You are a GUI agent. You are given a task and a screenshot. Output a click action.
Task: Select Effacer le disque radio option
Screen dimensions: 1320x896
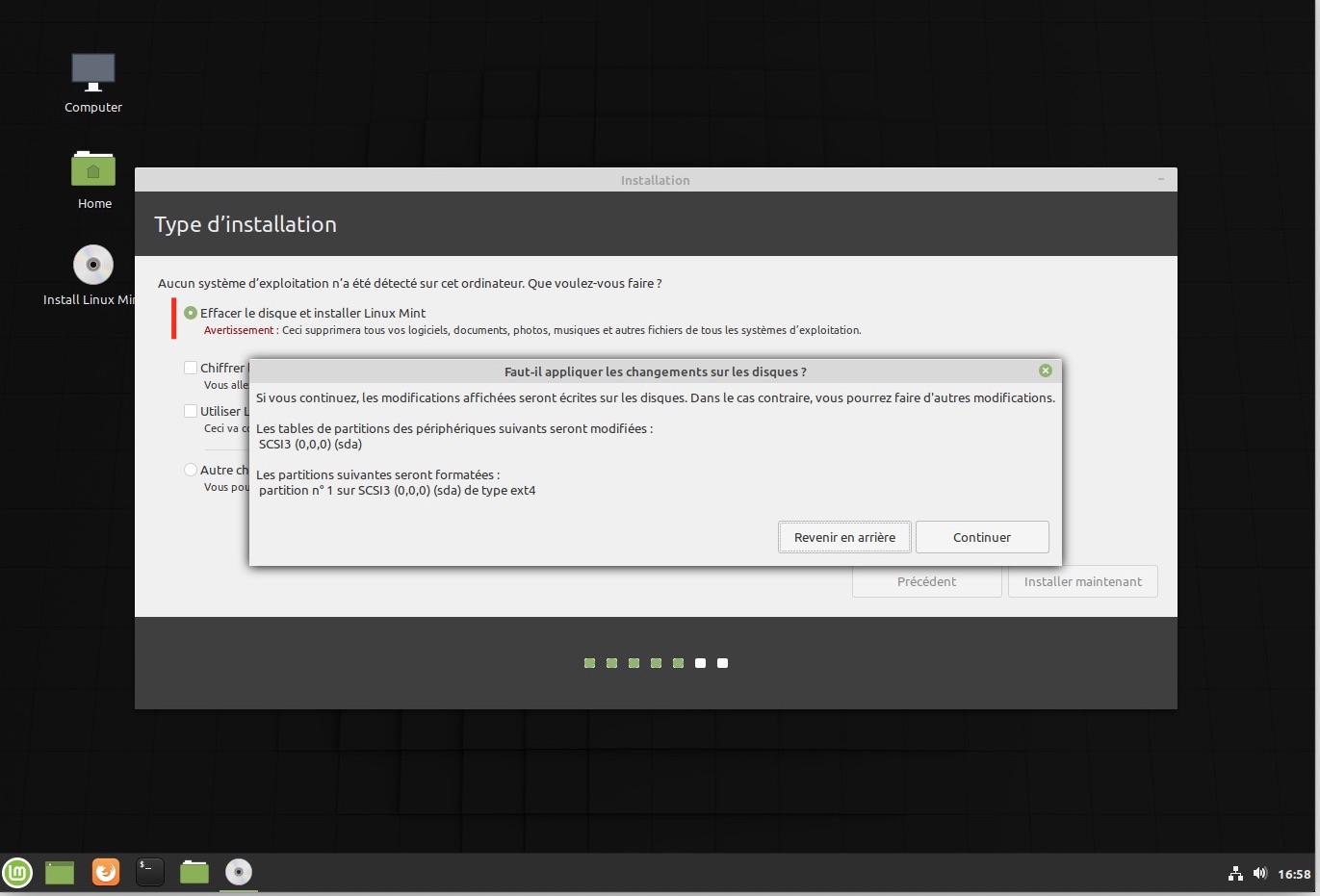[191, 313]
